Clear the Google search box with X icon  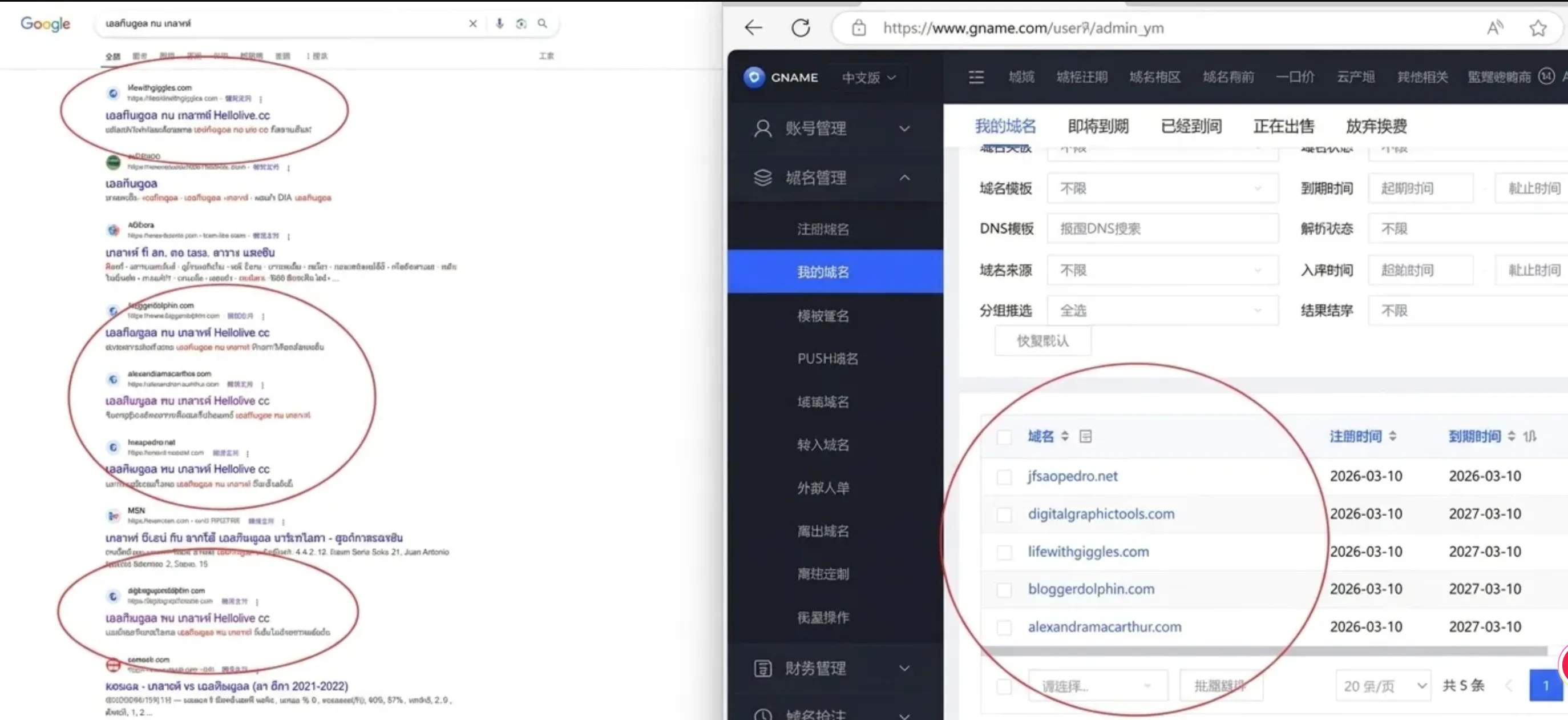point(473,24)
